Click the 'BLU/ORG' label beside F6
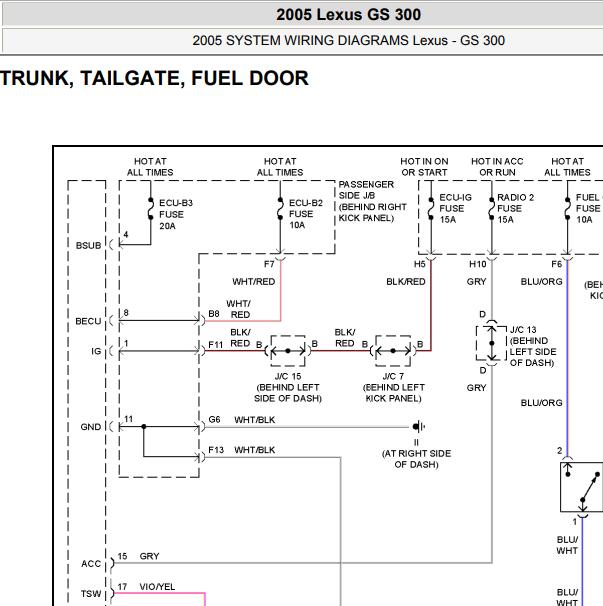Image resolution: width=603 pixels, height=606 pixels. (x=542, y=282)
